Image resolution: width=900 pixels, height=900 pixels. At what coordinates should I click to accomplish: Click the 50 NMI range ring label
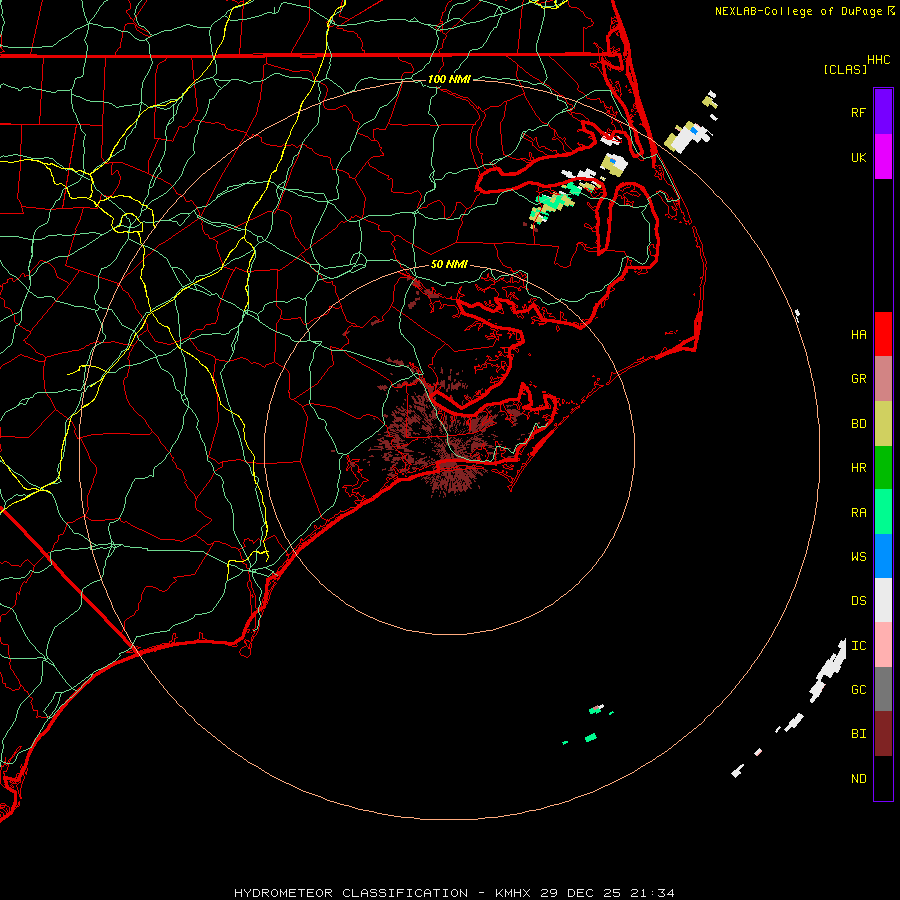click(x=449, y=264)
